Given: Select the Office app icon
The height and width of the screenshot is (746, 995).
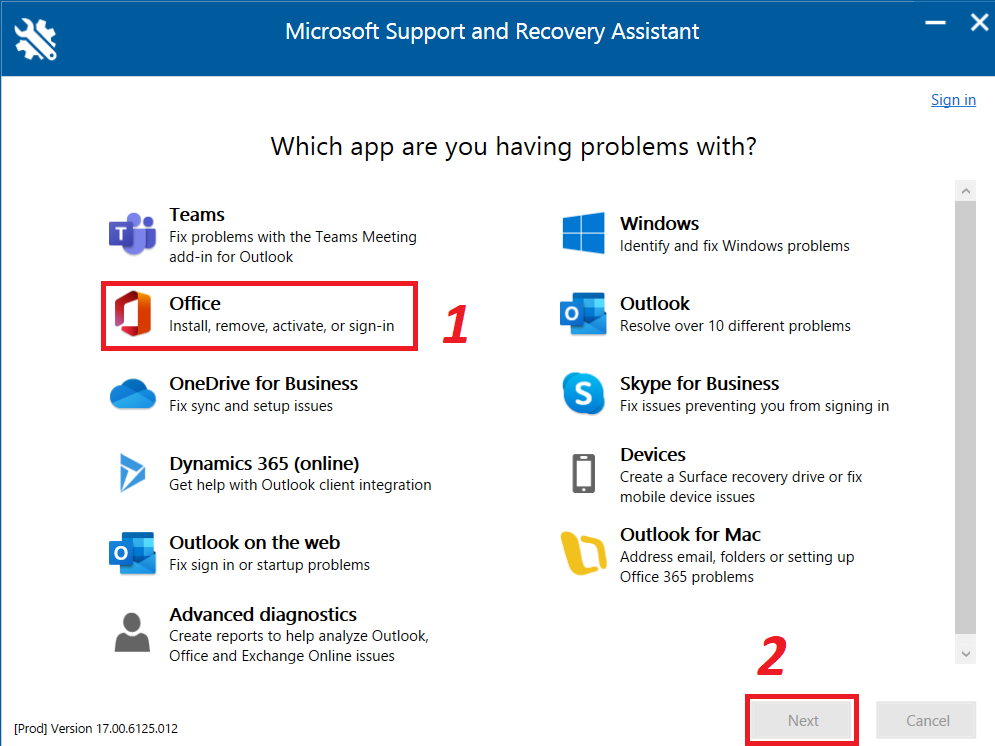Looking at the screenshot, I should (x=133, y=313).
